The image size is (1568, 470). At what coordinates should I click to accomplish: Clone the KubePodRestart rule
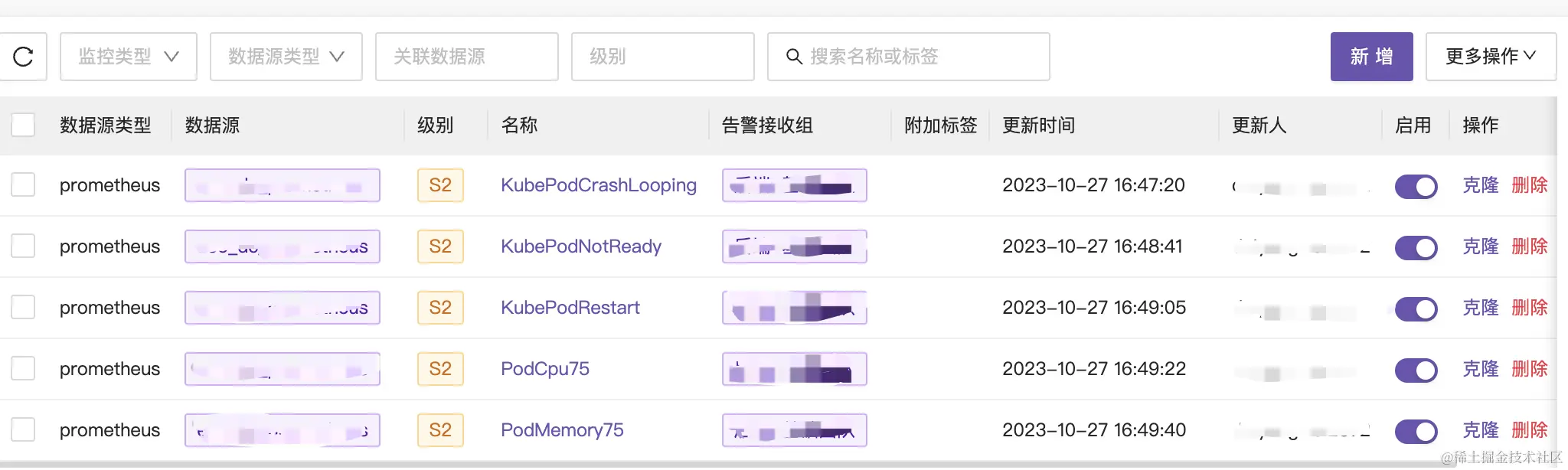point(1480,308)
